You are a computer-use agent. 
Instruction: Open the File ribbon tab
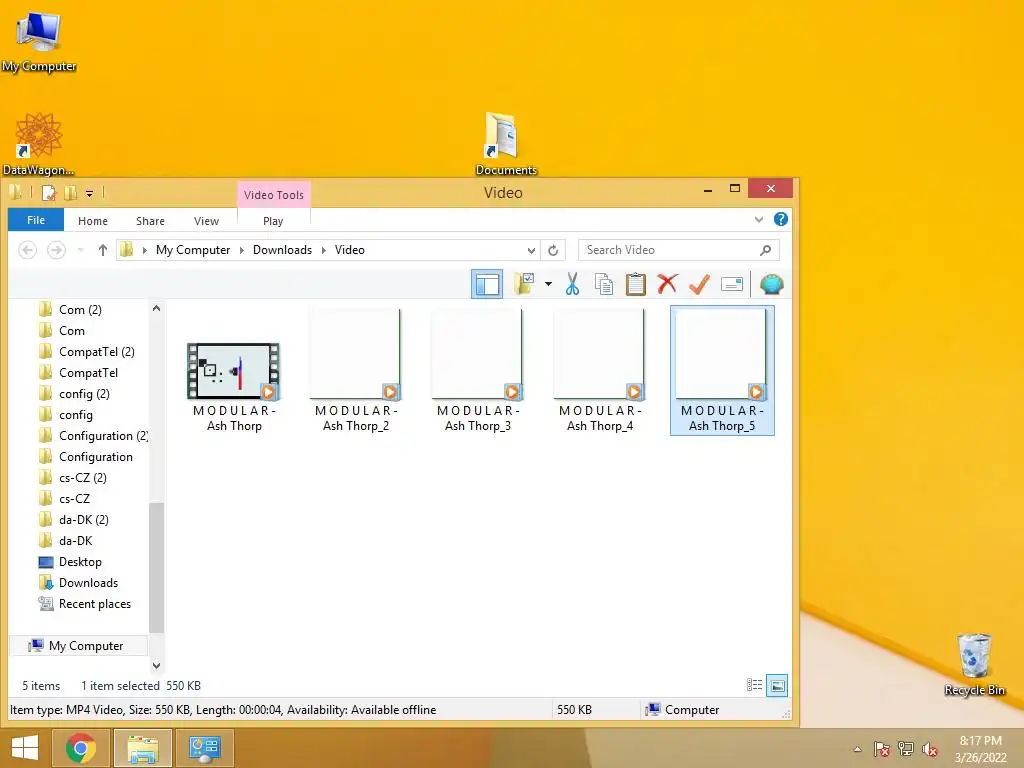(x=36, y=220)
